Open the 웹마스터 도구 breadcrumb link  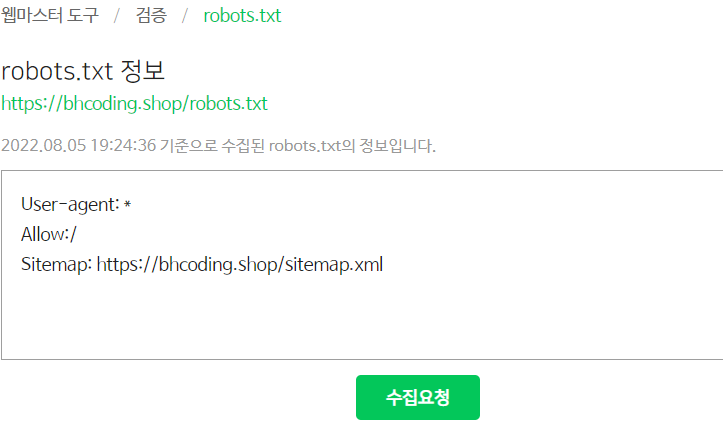tap(50, 15)
